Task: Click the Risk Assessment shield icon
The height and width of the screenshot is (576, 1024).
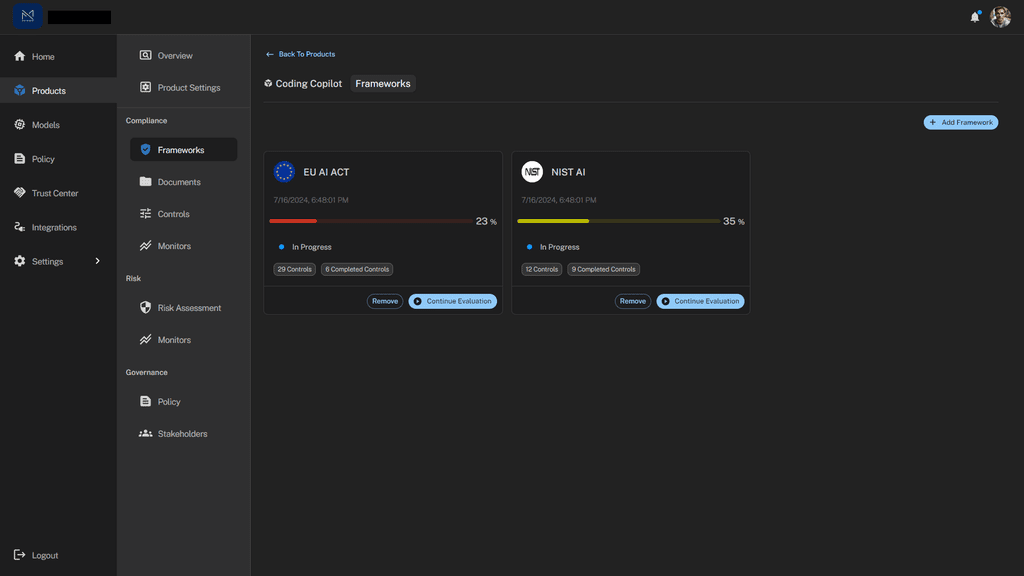Action: pos(145,307)
